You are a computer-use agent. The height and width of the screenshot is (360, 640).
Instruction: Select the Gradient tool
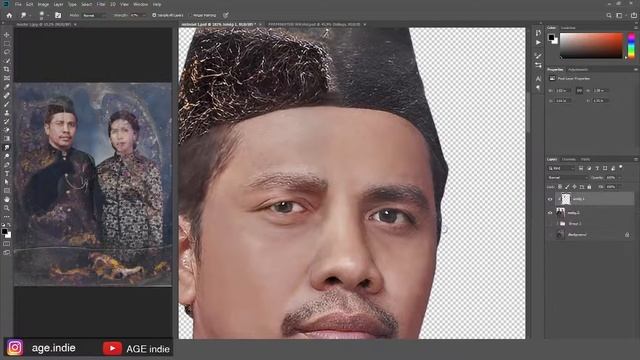[x=7, y=139]
